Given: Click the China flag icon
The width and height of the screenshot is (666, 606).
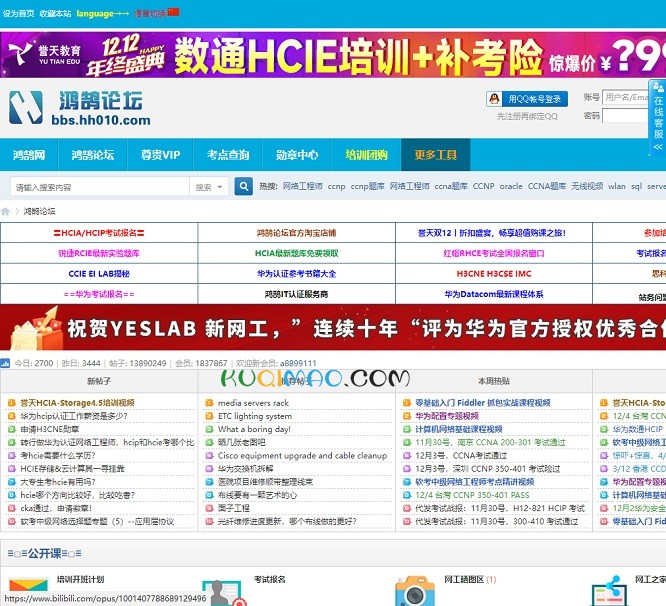Looking at the screenshot, I should pyautogui.click(x=173, y=12).
